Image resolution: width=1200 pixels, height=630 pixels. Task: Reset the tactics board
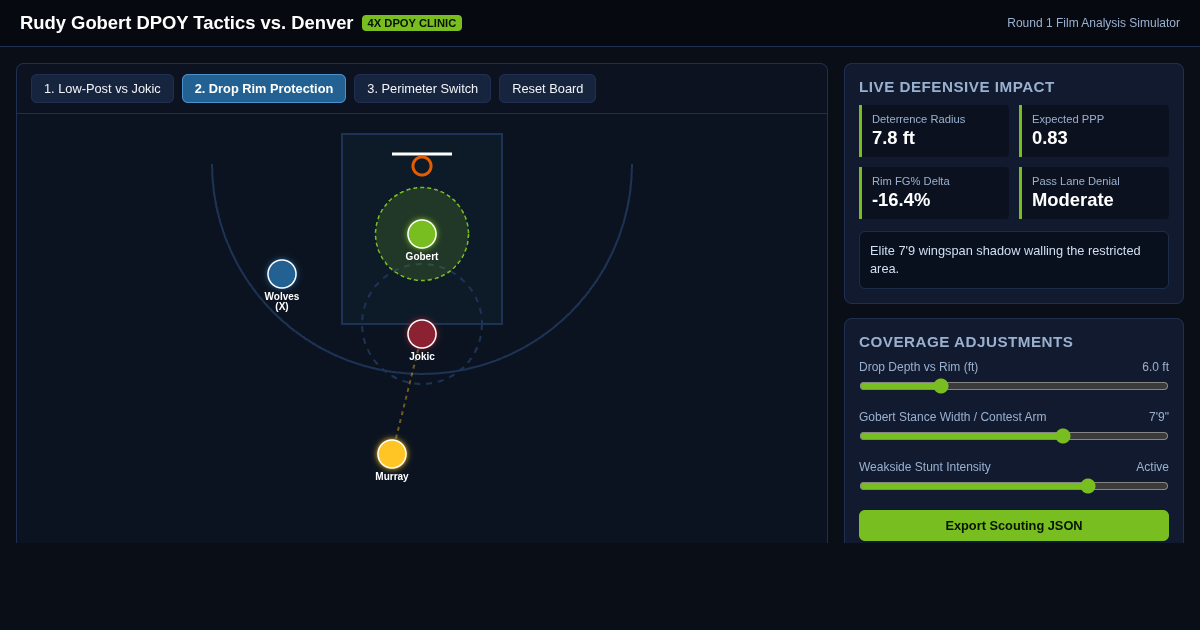coord(547,88)
